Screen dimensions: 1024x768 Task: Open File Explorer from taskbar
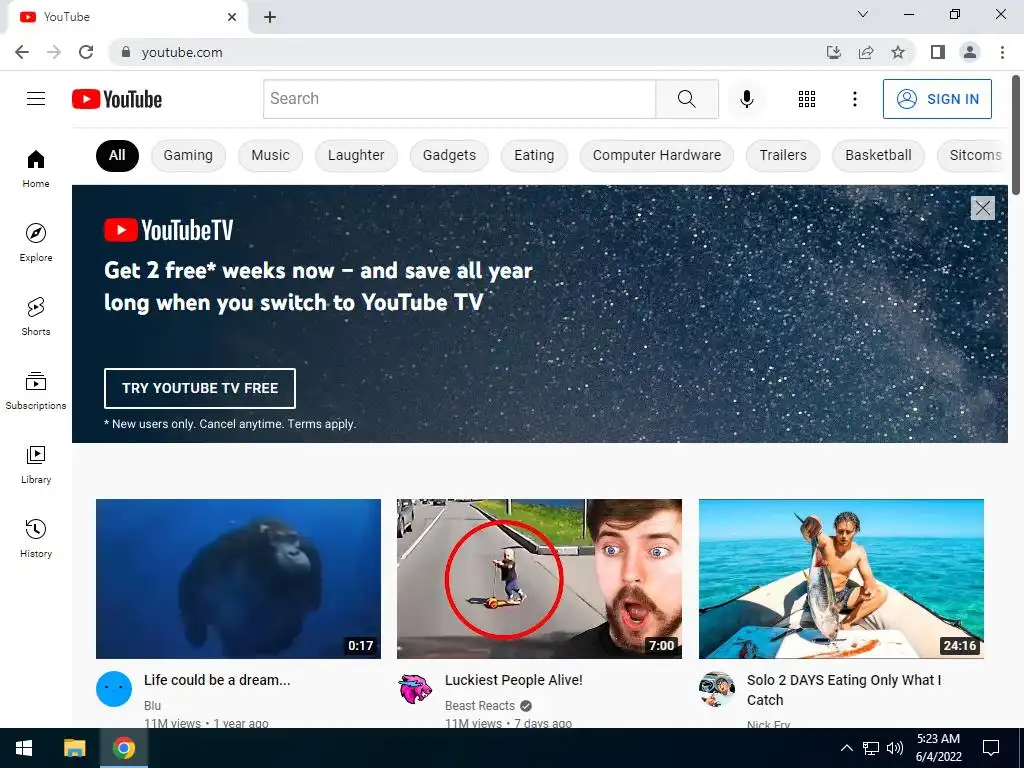pos(74,748)
